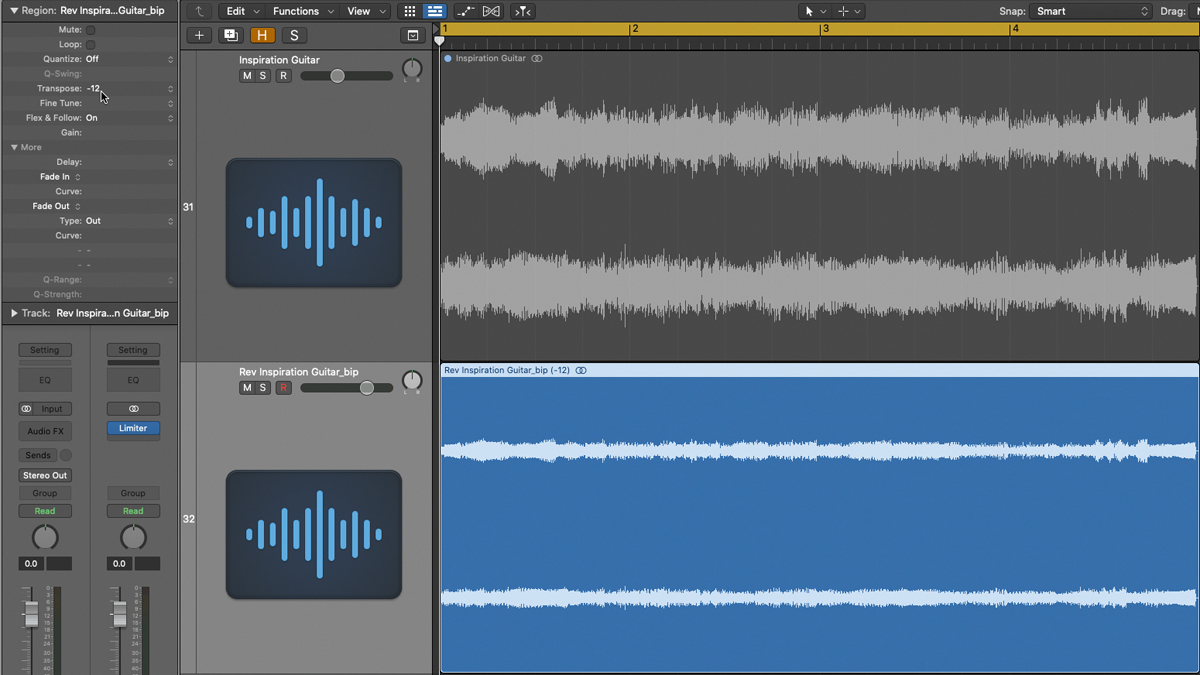
Task: Mute the Inspiration Guitar track
Action: pyautogui.click(x=247, y=76)
